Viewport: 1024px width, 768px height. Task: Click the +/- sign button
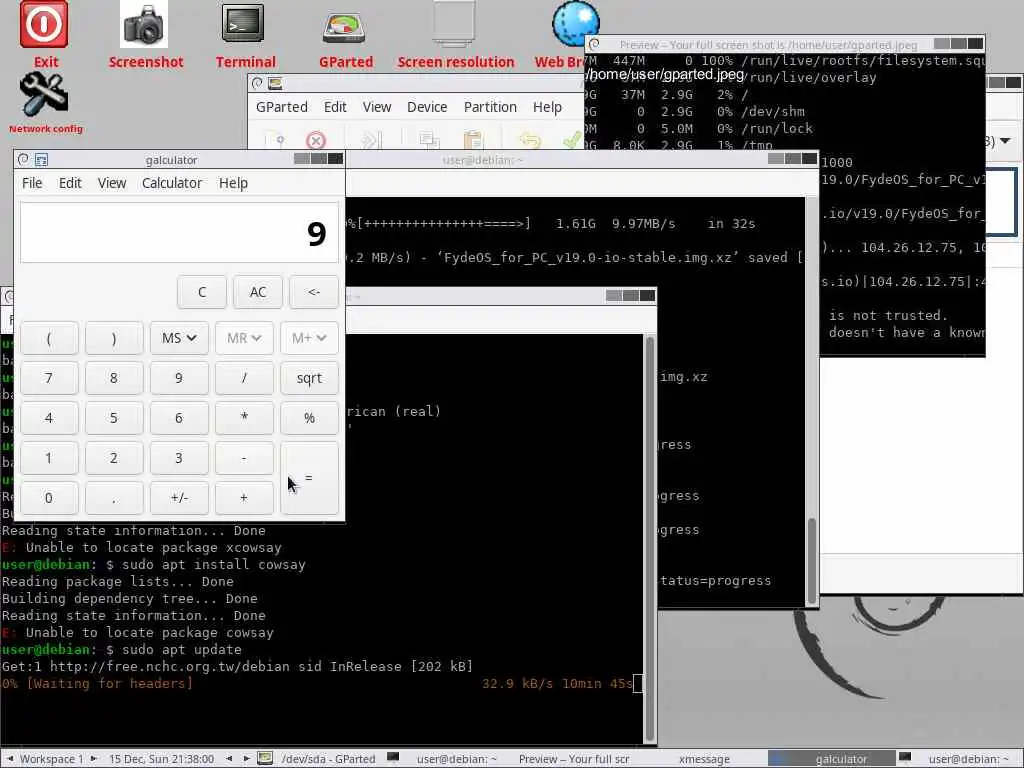tap(179, 498)
